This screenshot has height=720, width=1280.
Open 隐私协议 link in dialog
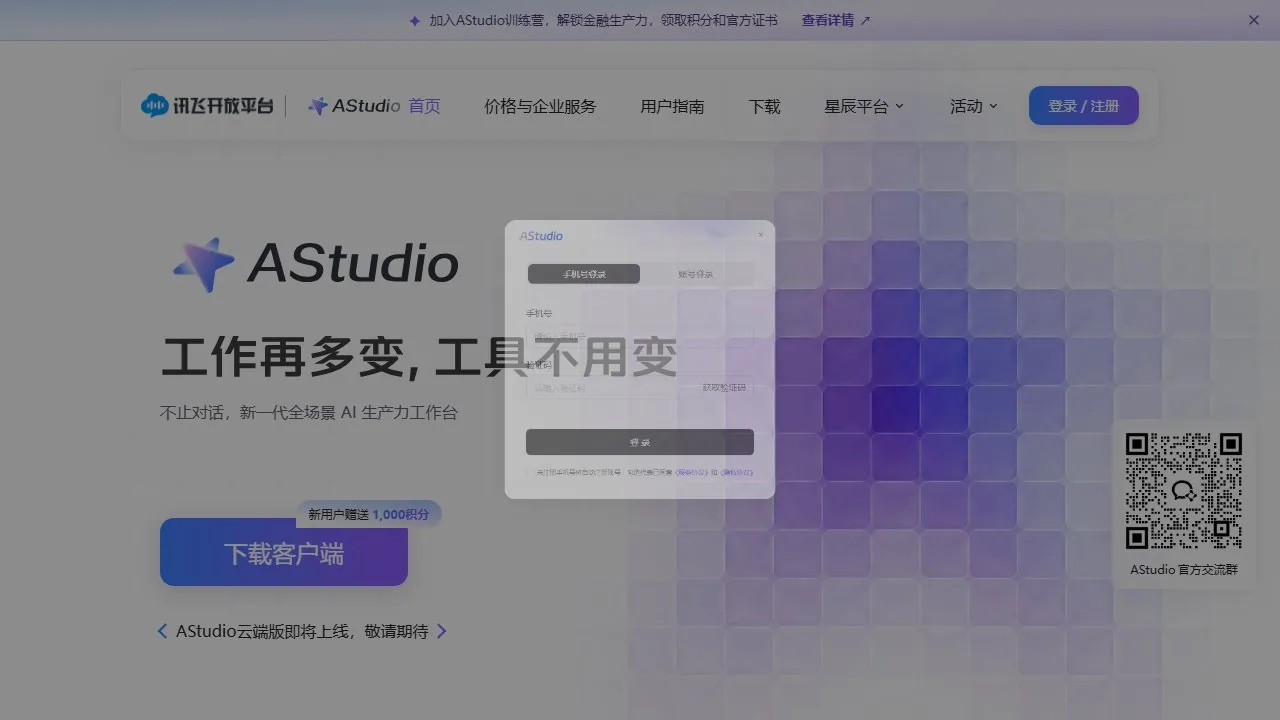pyautogui.click(x=736, y=472)
